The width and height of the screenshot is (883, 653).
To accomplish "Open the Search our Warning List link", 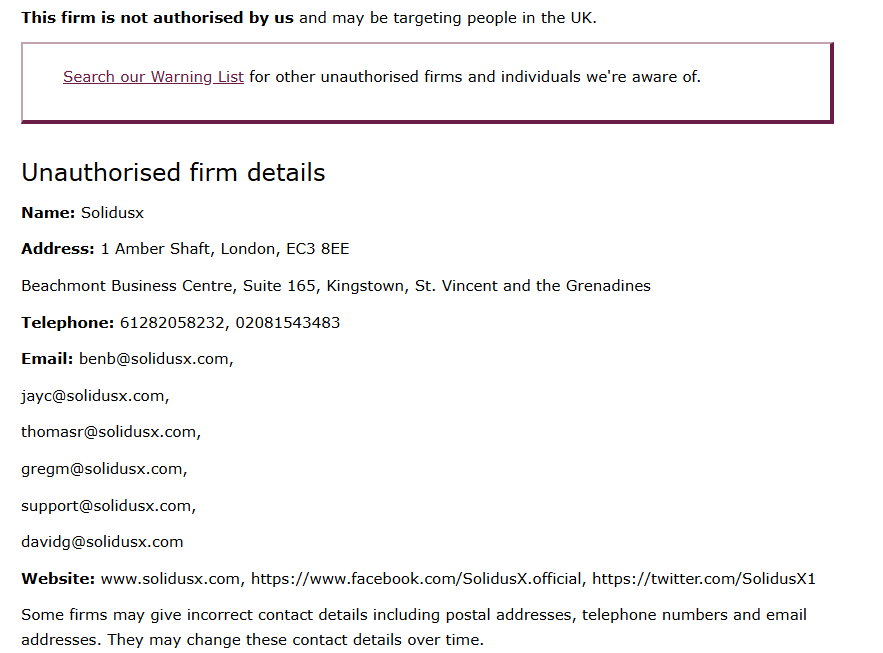I will point(153,77).
